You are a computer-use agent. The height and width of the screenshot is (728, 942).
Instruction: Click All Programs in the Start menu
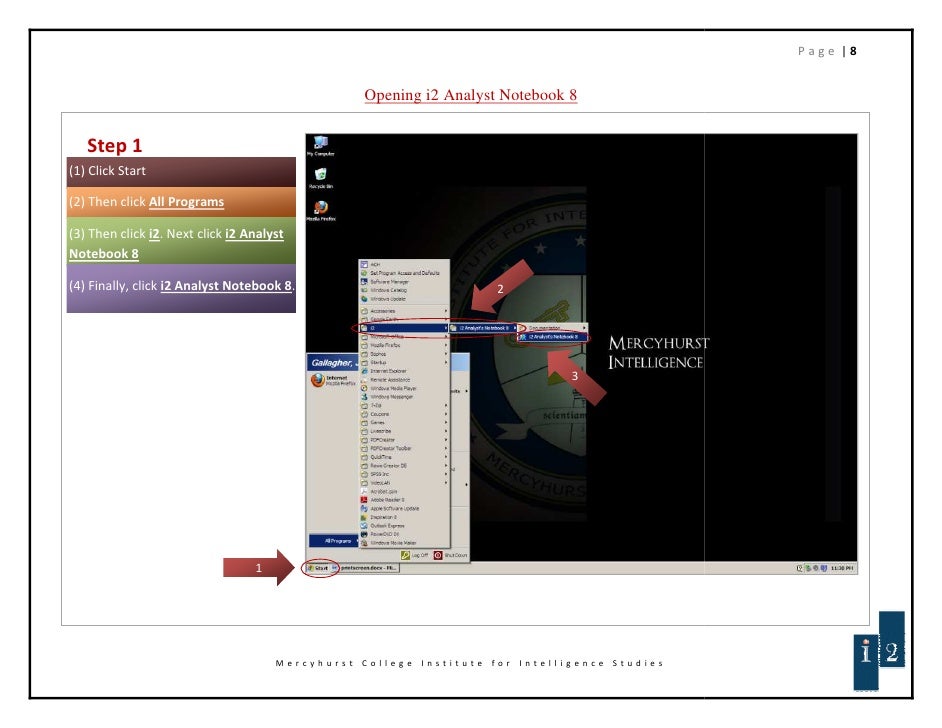click(334, 541)
